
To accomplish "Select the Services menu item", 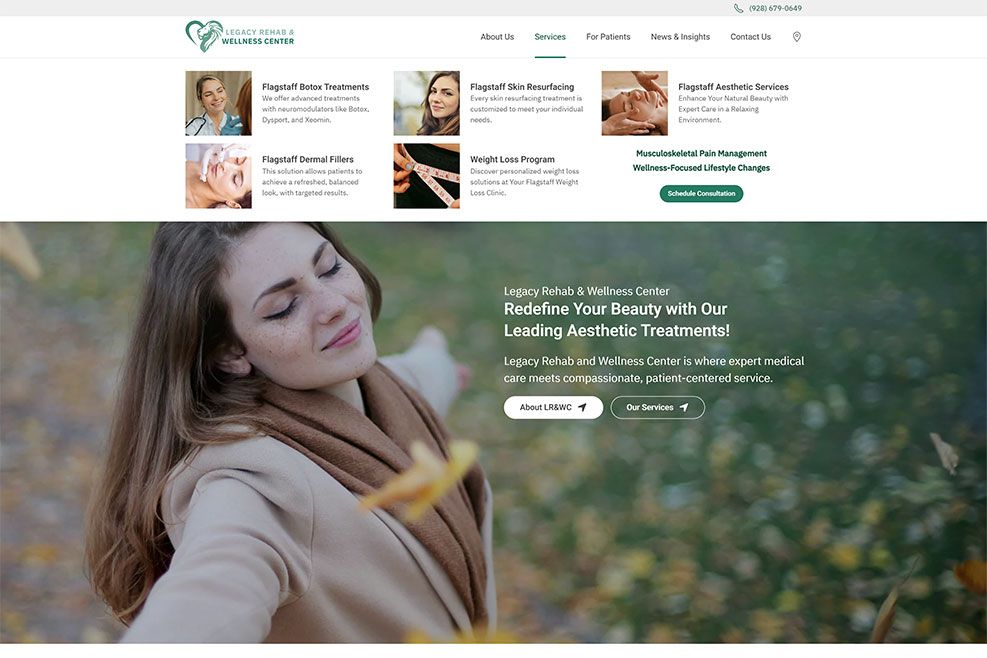I will (x=550, y=37).
